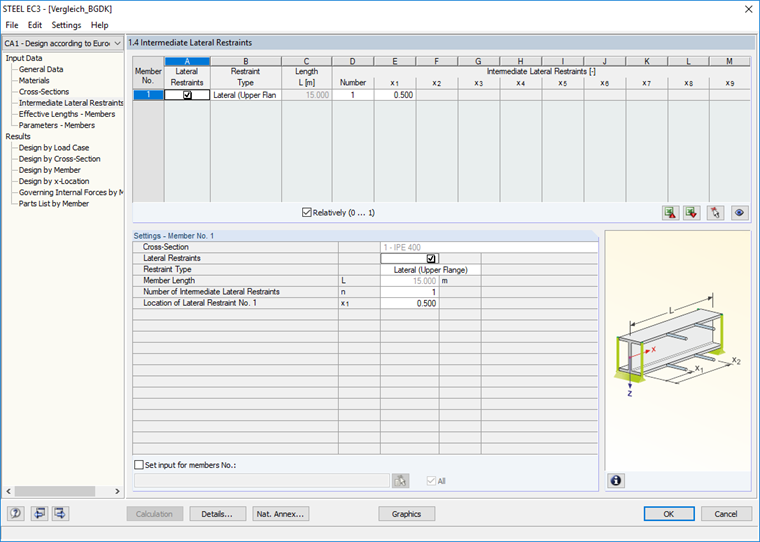The width and height of the screenshot is (760, 542).
Task: Toggle the Relatively (0 ... 1) checkbox
Action: (306, 212)
